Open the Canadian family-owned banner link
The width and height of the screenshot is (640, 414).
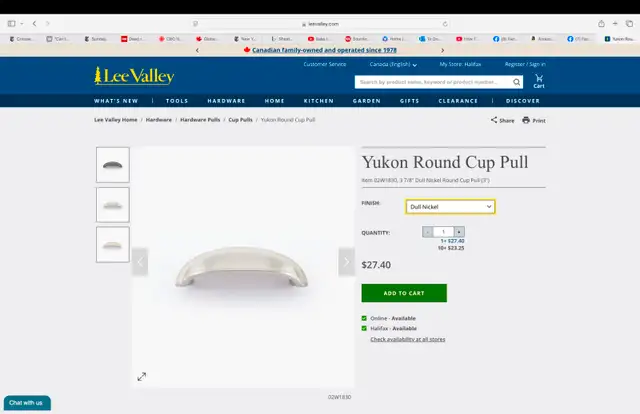[324, 50]
